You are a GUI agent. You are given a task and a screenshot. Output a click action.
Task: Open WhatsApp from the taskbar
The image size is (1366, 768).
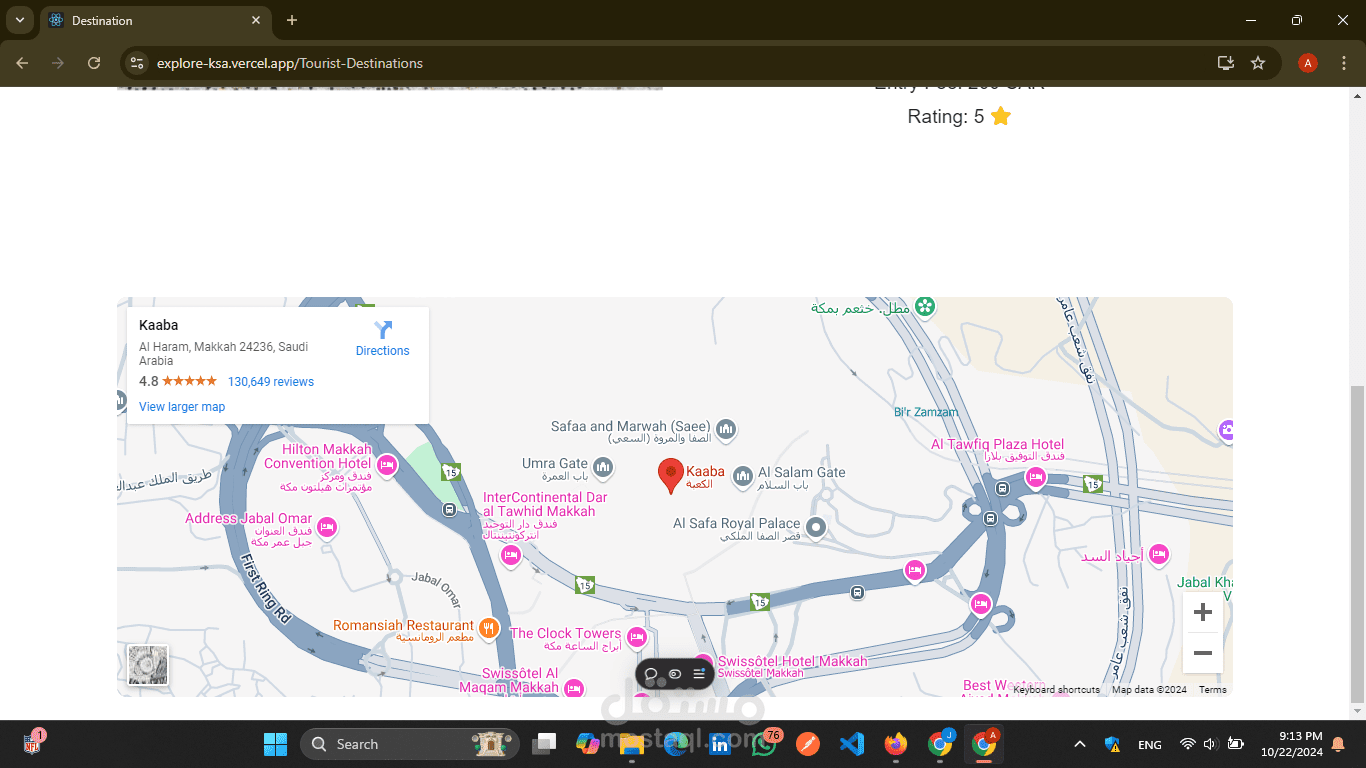tap(764, 744)
